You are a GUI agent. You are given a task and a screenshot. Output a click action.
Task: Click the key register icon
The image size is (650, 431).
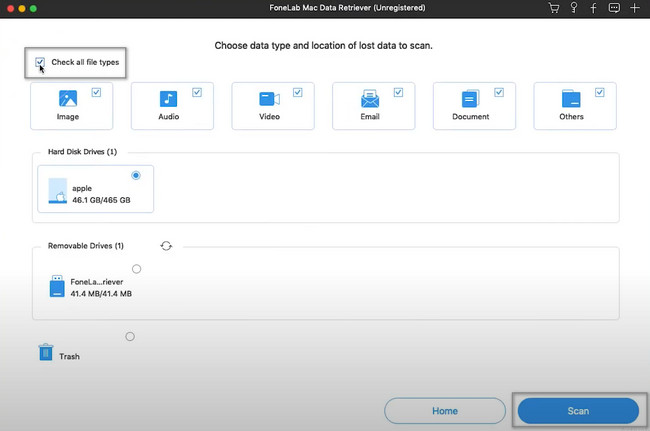(573, 8)
